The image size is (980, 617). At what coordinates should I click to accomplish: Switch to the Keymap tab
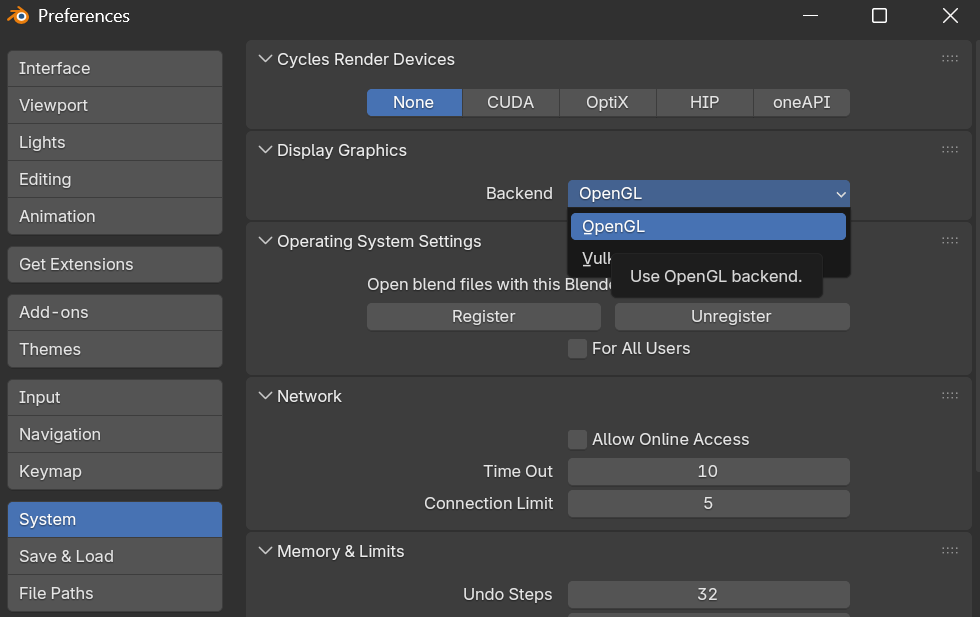(x=114, y=471)
